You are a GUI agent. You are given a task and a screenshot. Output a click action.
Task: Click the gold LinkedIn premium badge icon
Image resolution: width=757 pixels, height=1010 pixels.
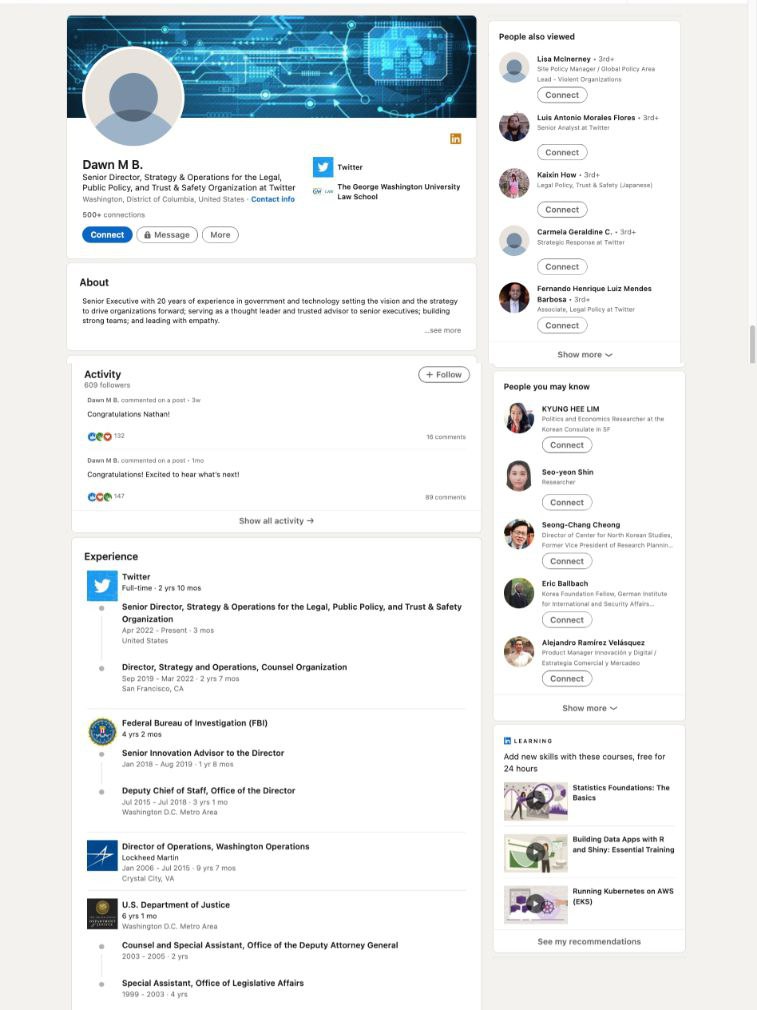[x=455, y=138]
